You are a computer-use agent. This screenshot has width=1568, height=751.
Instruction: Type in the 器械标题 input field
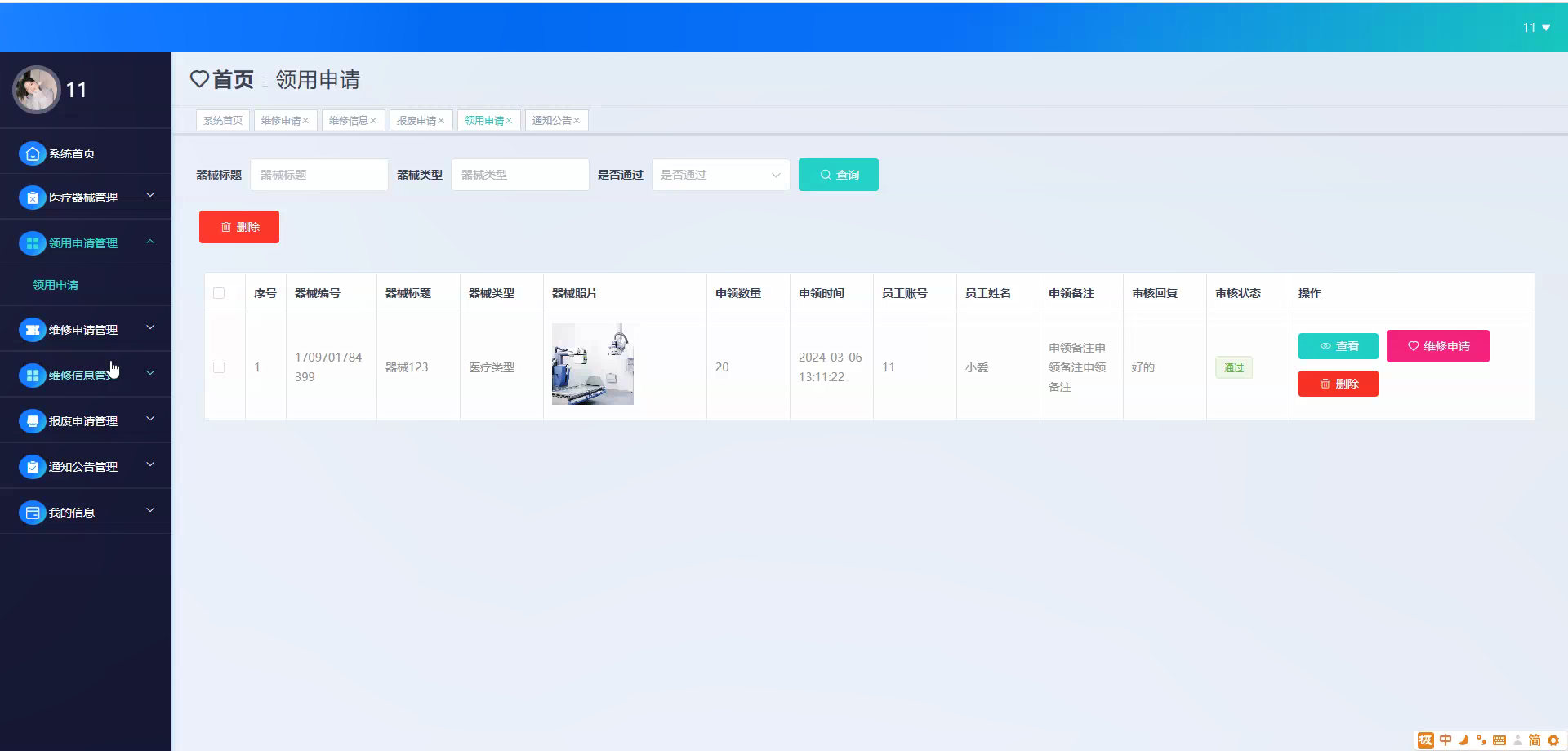click(318, 175)
